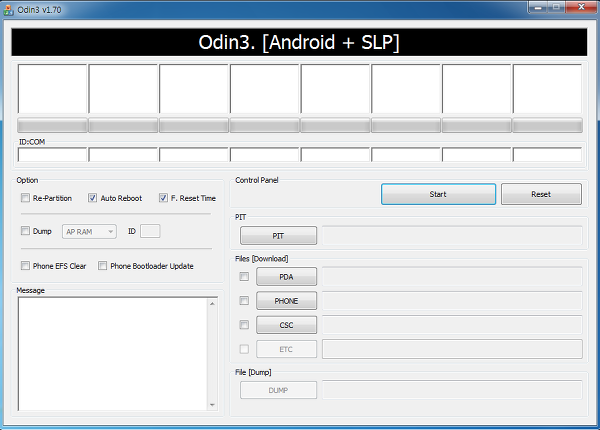
Task: Tick the Dump checkbox
Action: click(x=25, y=231)
